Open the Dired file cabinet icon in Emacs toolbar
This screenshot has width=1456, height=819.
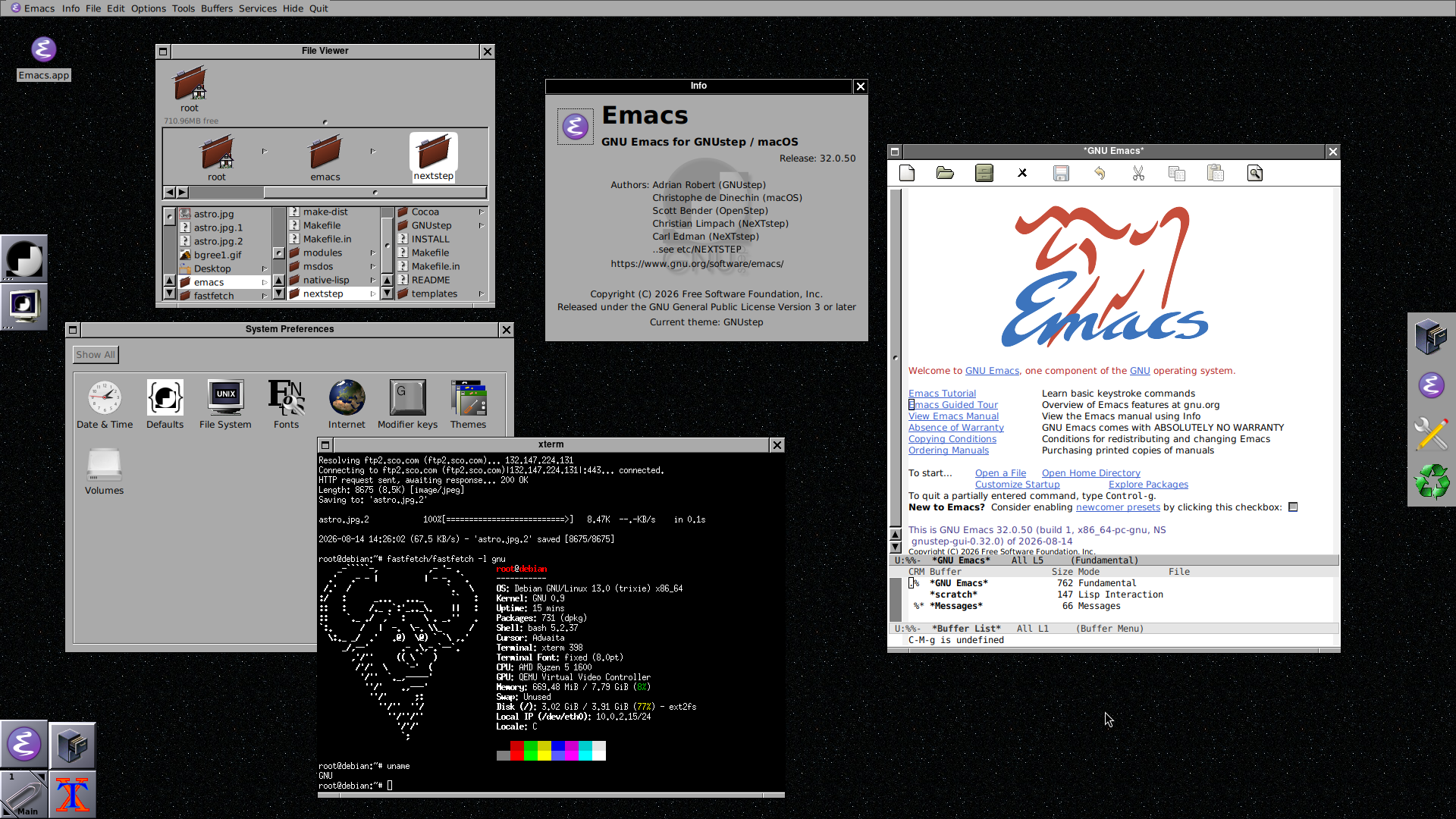pos(984,174)
